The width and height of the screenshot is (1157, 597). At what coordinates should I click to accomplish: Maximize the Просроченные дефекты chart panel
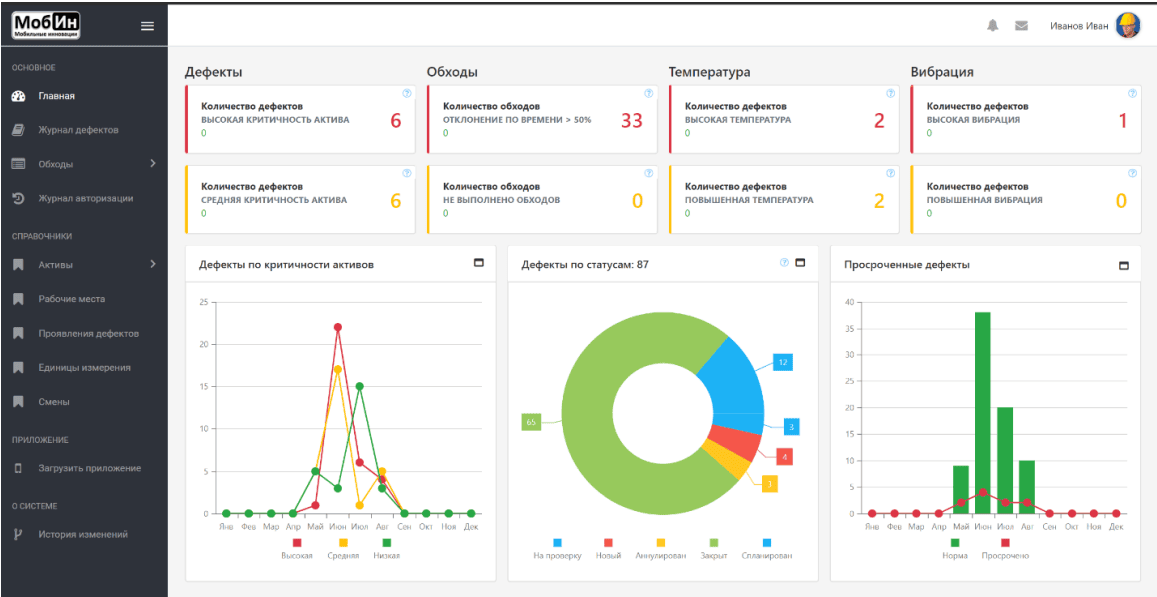pyautogui.click(x=1123, y=265)
